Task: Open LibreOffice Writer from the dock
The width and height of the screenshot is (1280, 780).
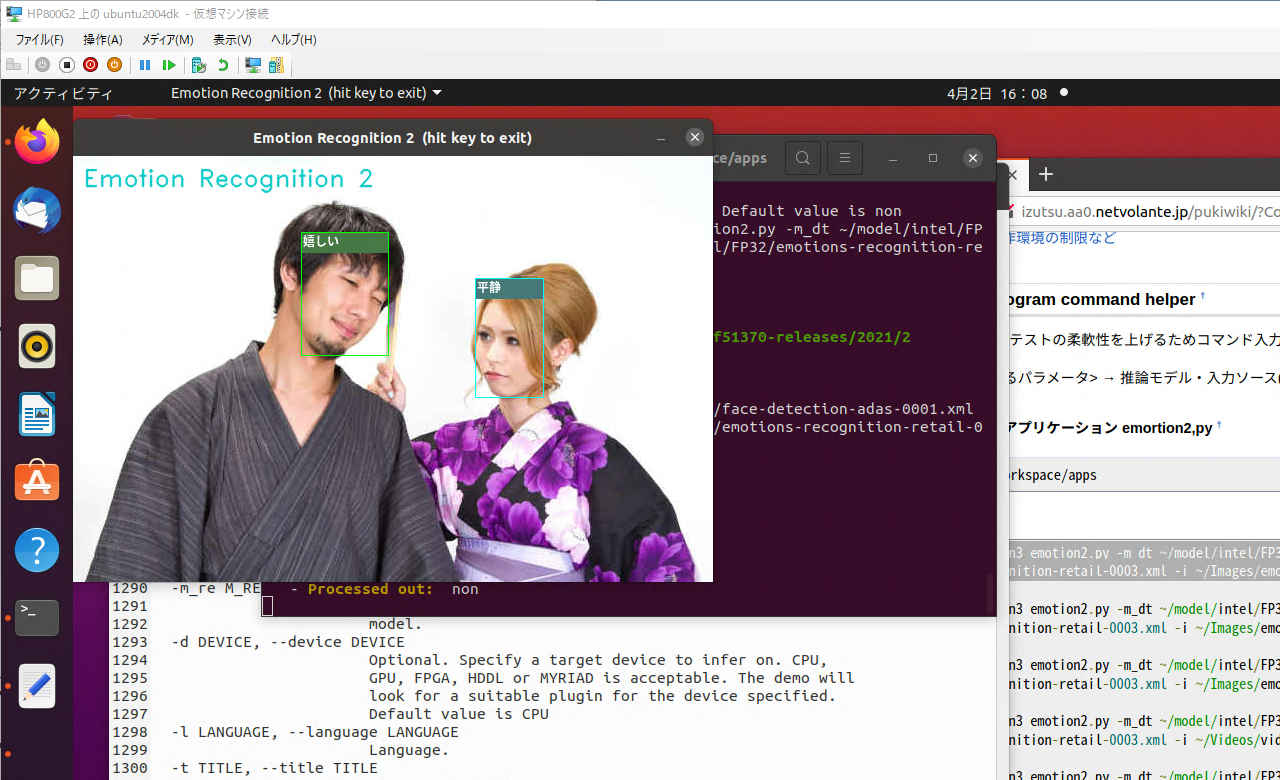Action: click(37, 414)
